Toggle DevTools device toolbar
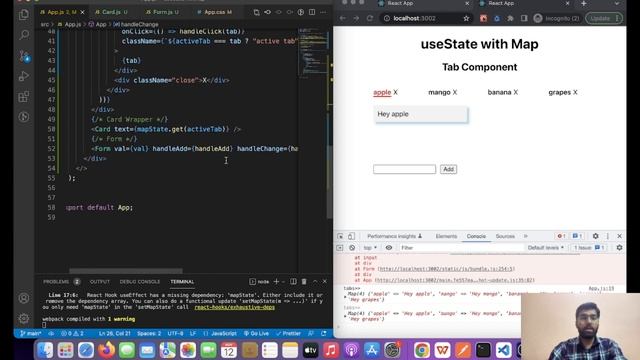The width and height of the screenshot is (640, 360). tap(351, 236)
